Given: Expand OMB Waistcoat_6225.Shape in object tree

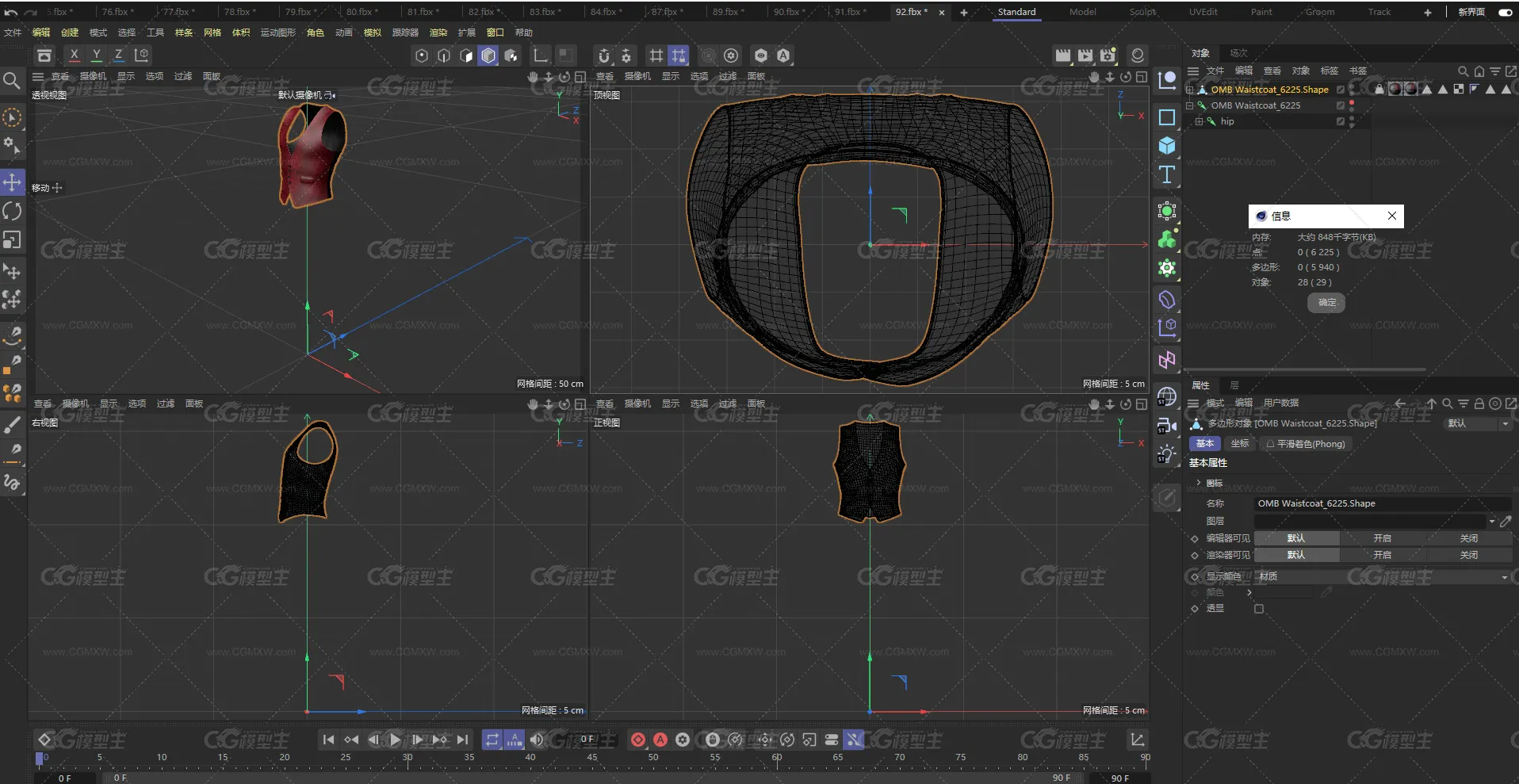Looking at the screenshot, I should point(1189,90).
